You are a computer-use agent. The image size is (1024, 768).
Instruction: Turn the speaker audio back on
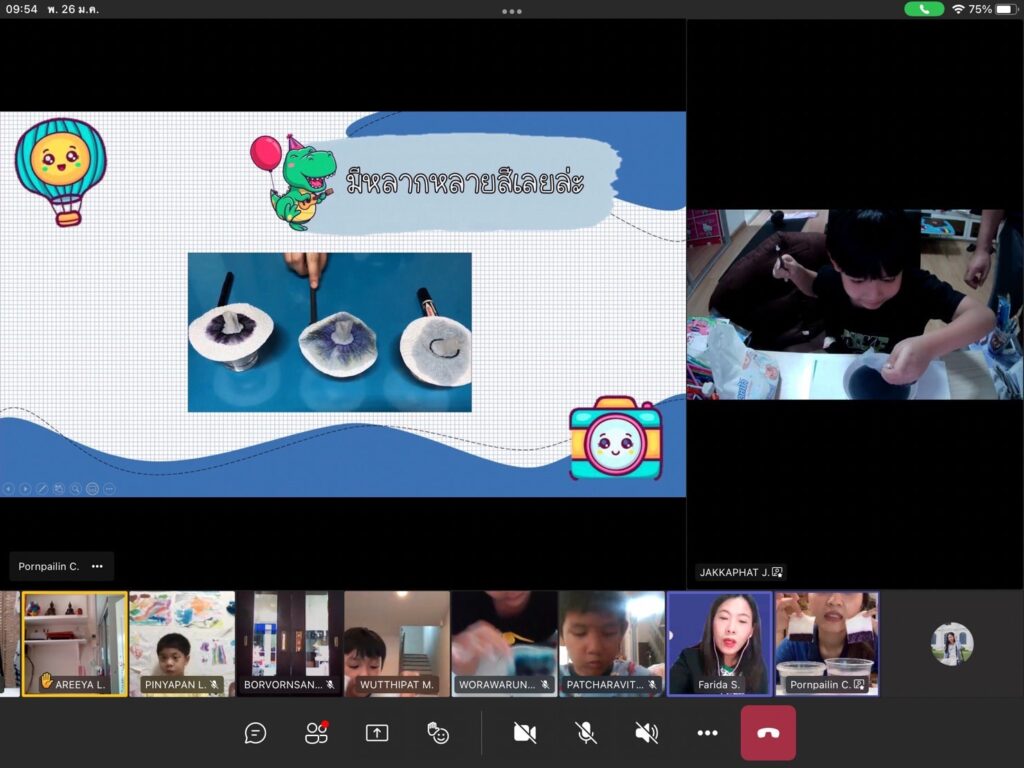tap(647, 733)
